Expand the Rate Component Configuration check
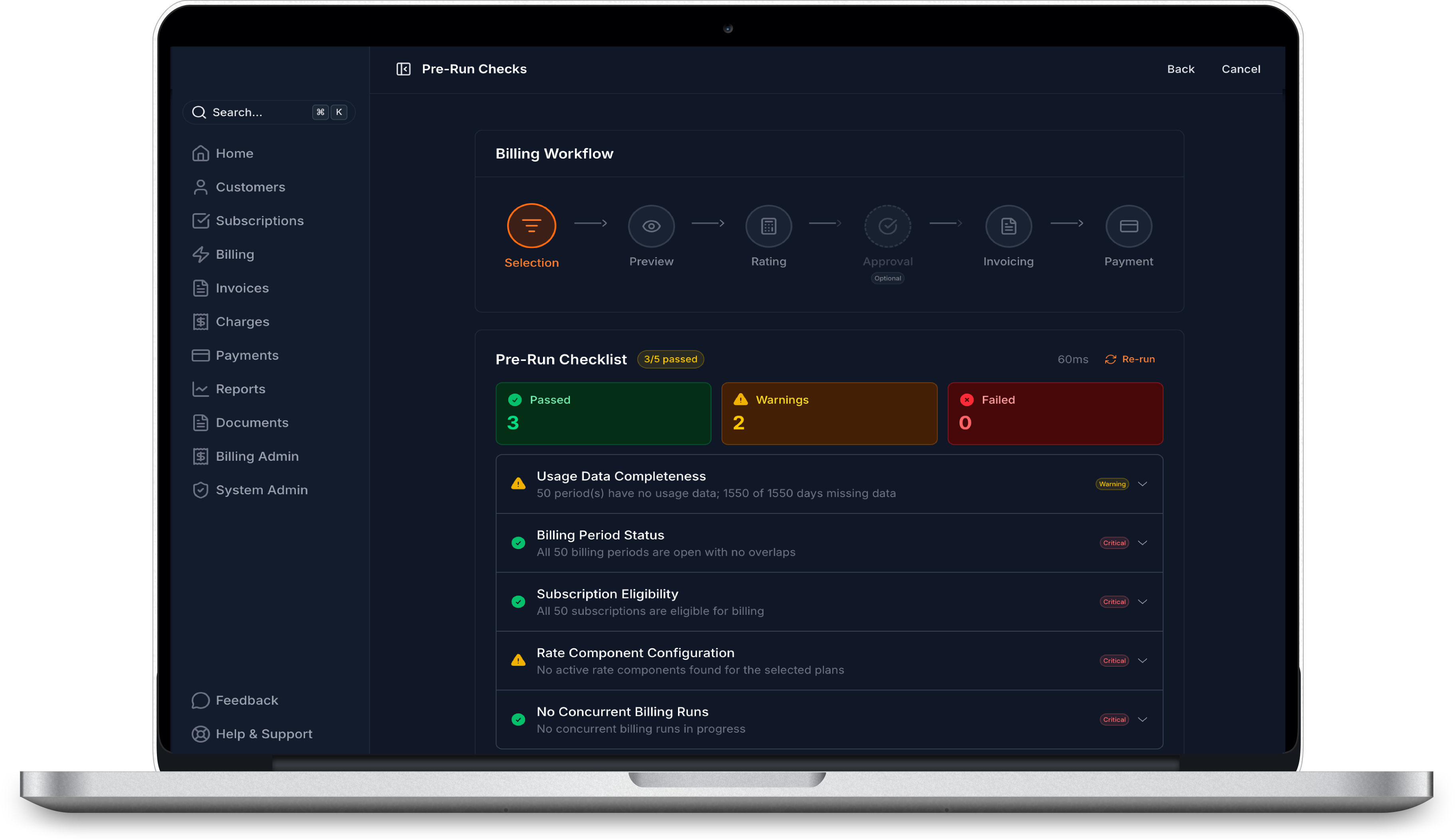This screenshot has width=1455, height=840. pos(1143,661)
